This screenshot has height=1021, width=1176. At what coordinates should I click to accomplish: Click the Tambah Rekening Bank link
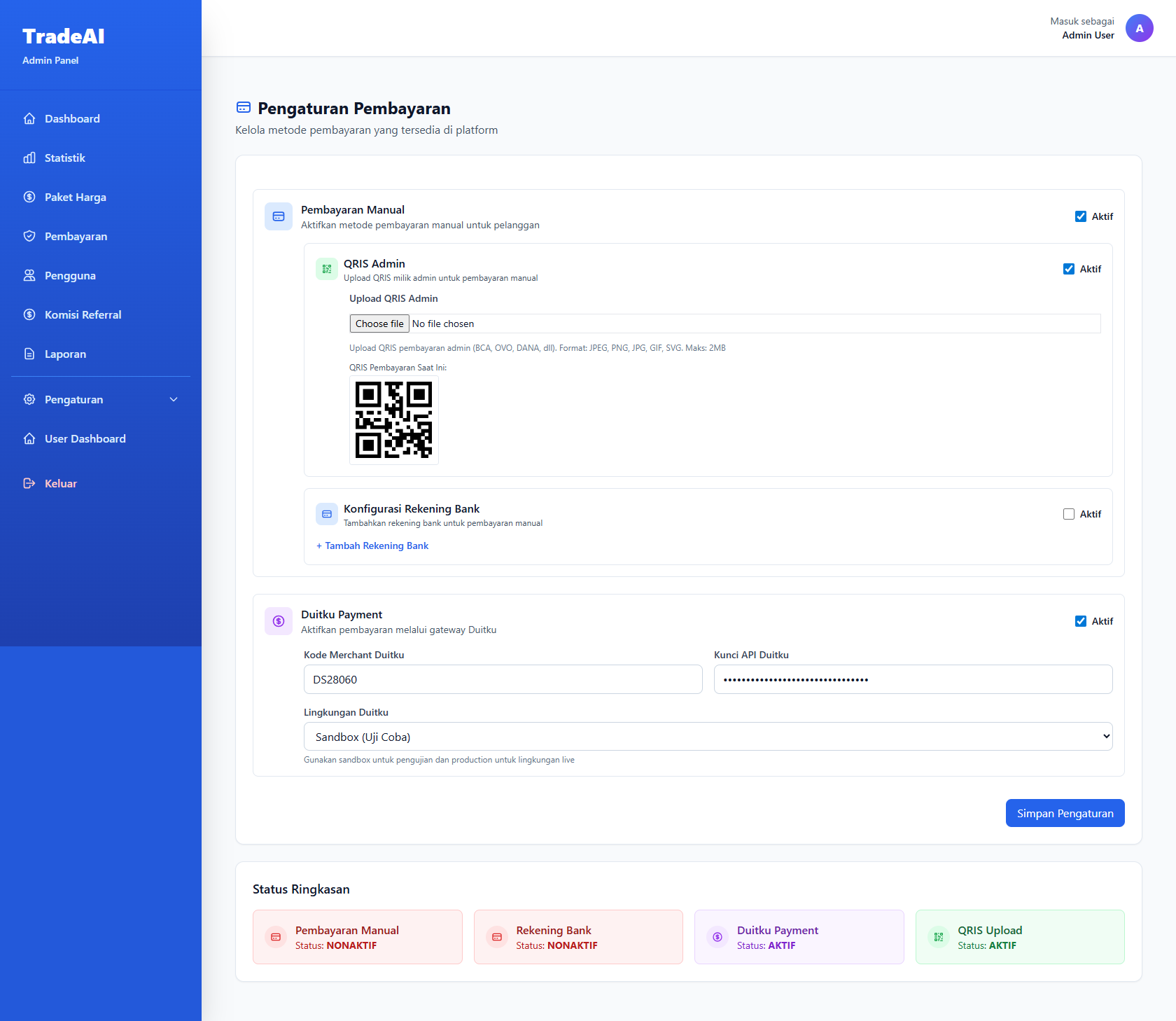pos(372,546)
